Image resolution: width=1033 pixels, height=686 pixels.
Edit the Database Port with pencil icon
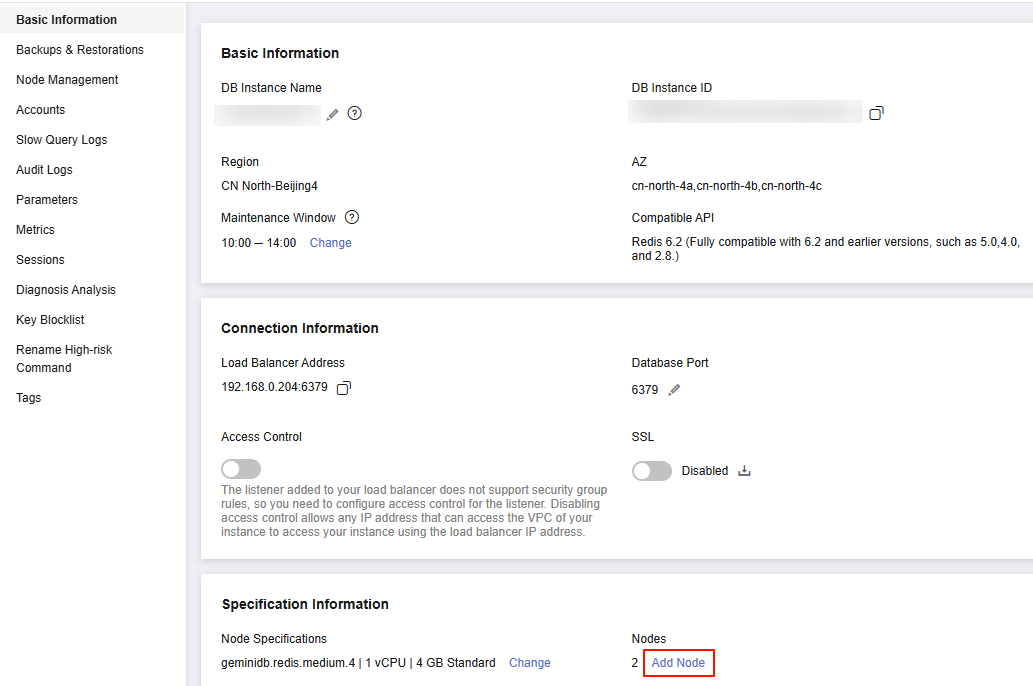pyautogui.click(x=674, y=390)
